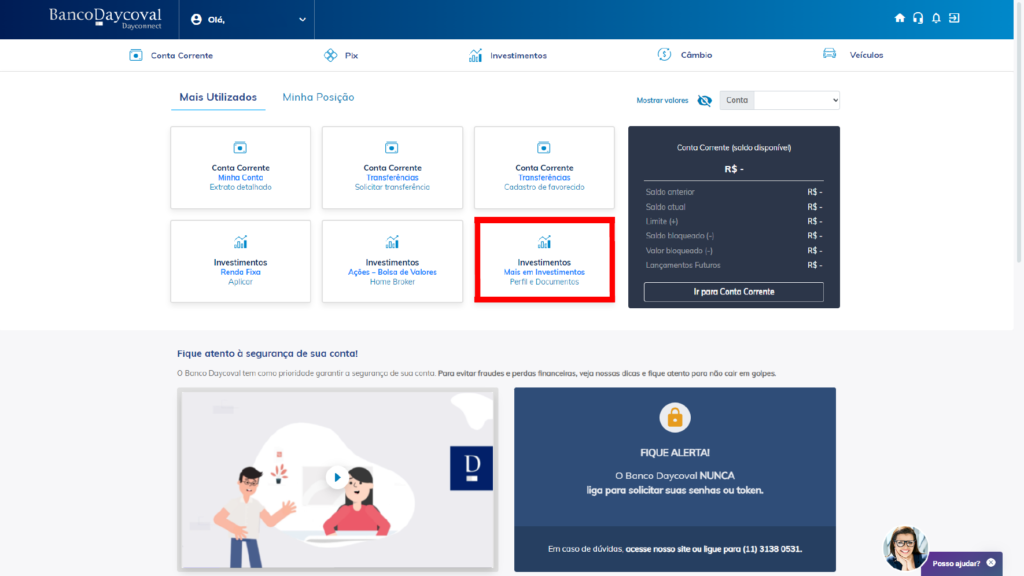1024x576 pixels.
Task: Click Ir para Conta Corrente button
Action: click(x=733, y=292)
